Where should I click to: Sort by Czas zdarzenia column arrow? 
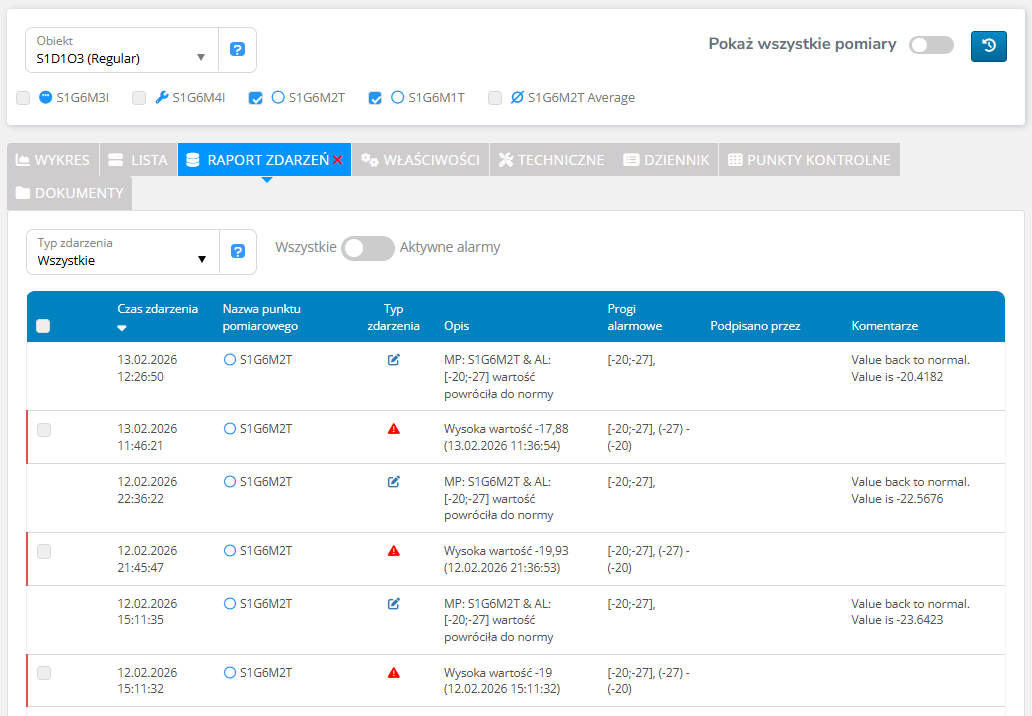(122, 328)
